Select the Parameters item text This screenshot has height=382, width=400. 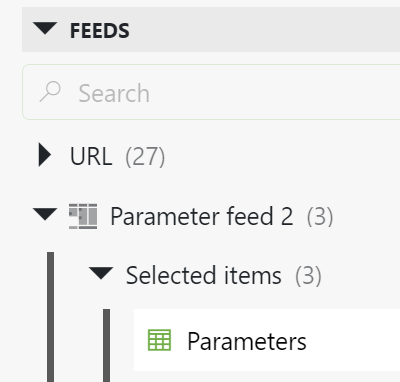click(247, 341)
